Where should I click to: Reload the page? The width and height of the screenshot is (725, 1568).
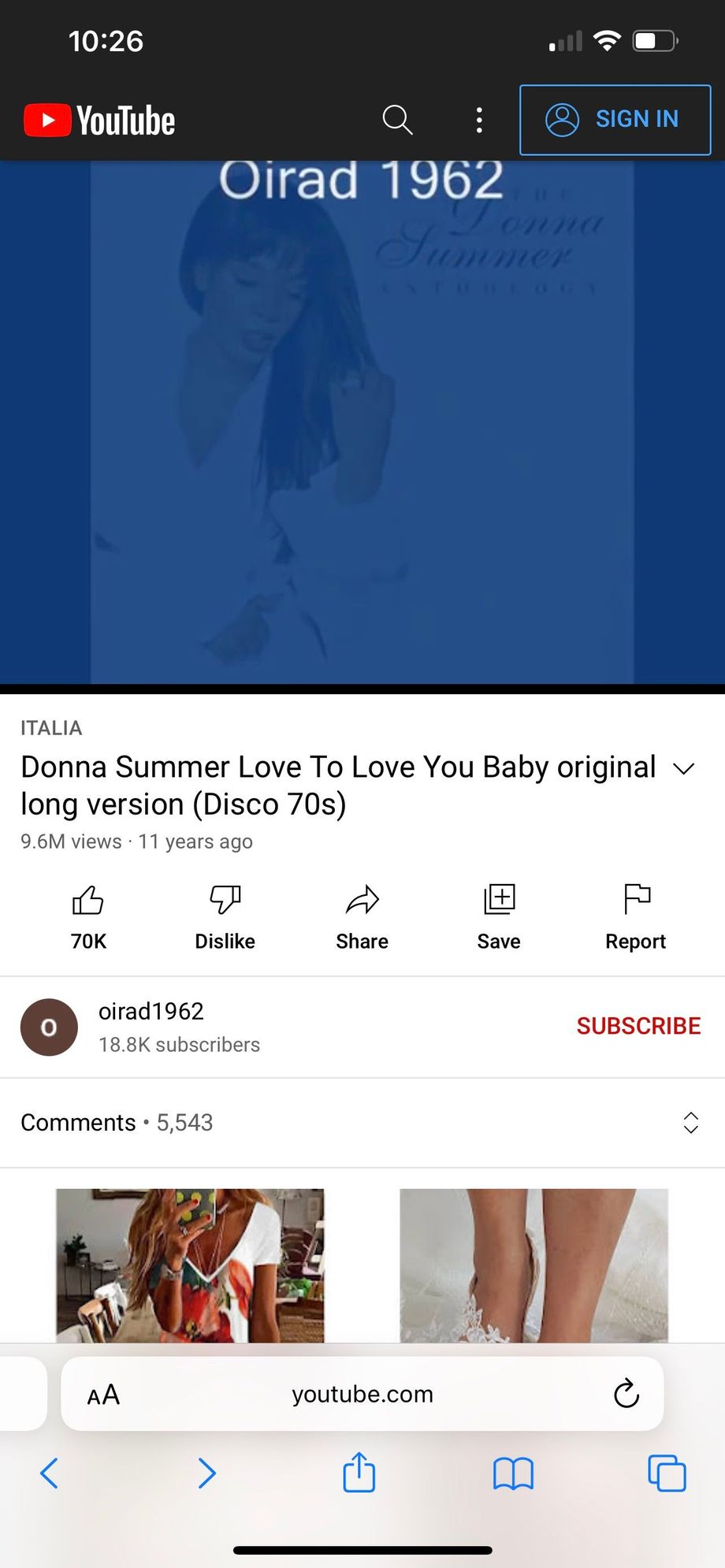pos(626,1394)
